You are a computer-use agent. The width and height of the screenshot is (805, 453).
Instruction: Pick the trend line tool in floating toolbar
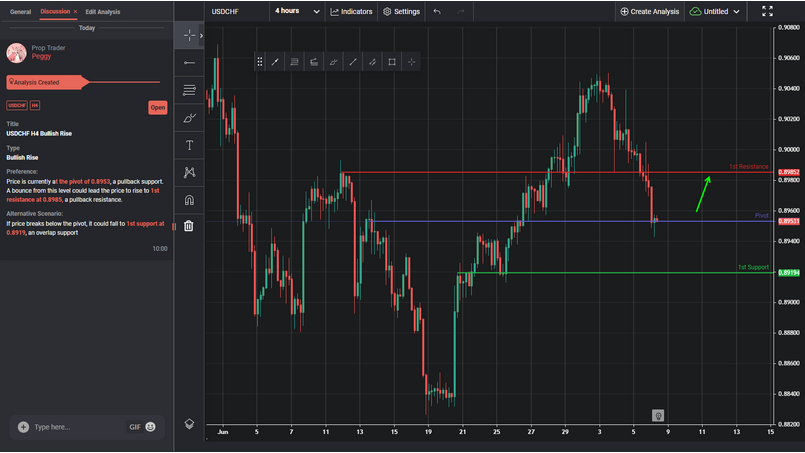tap(353, 62)
